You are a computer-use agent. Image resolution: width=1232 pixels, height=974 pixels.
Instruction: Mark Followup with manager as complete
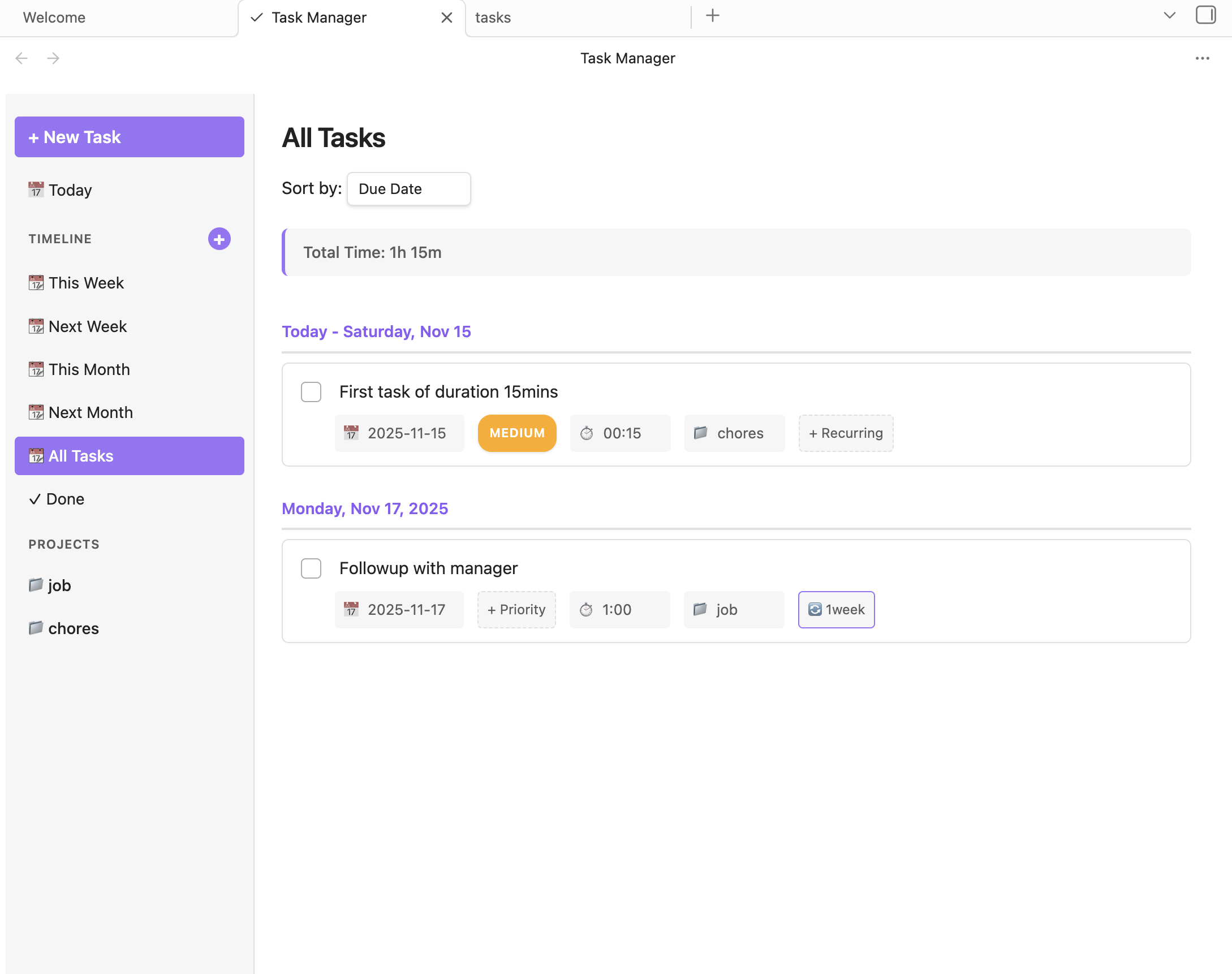click(311, 568)
